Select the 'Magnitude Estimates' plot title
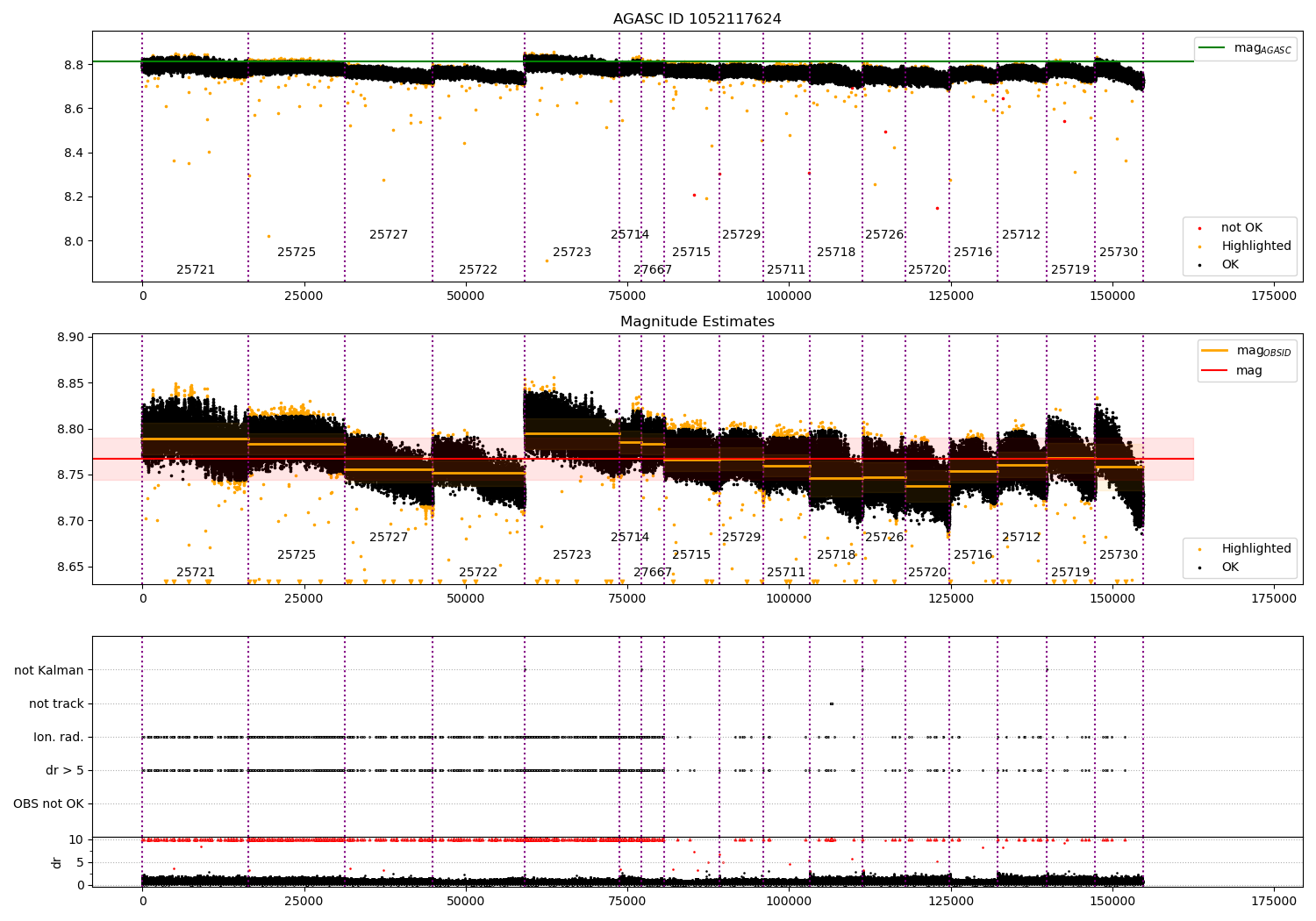1316x921 pixels. click(697, 322)
